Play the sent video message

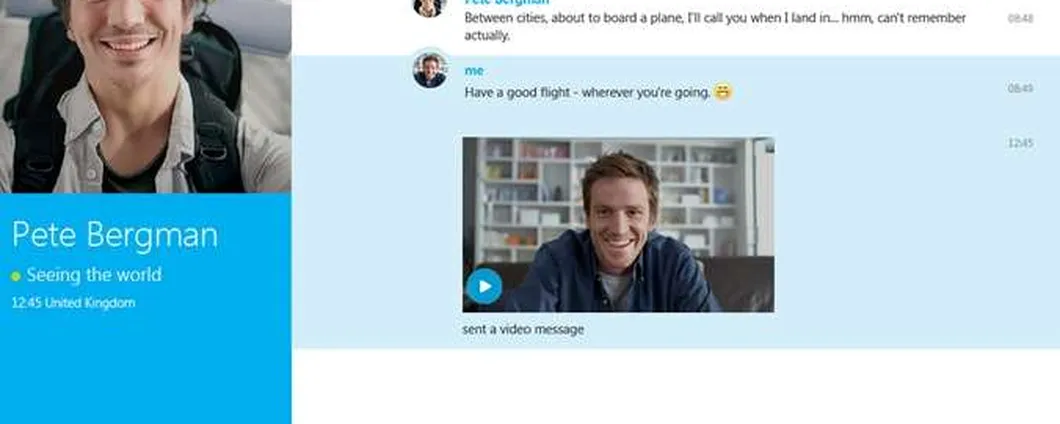pyautogui.click(x=484, y=286)
